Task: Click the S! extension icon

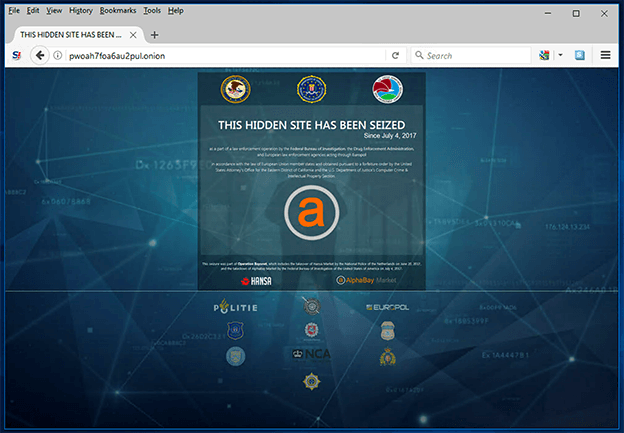Action: coord(16,55)
